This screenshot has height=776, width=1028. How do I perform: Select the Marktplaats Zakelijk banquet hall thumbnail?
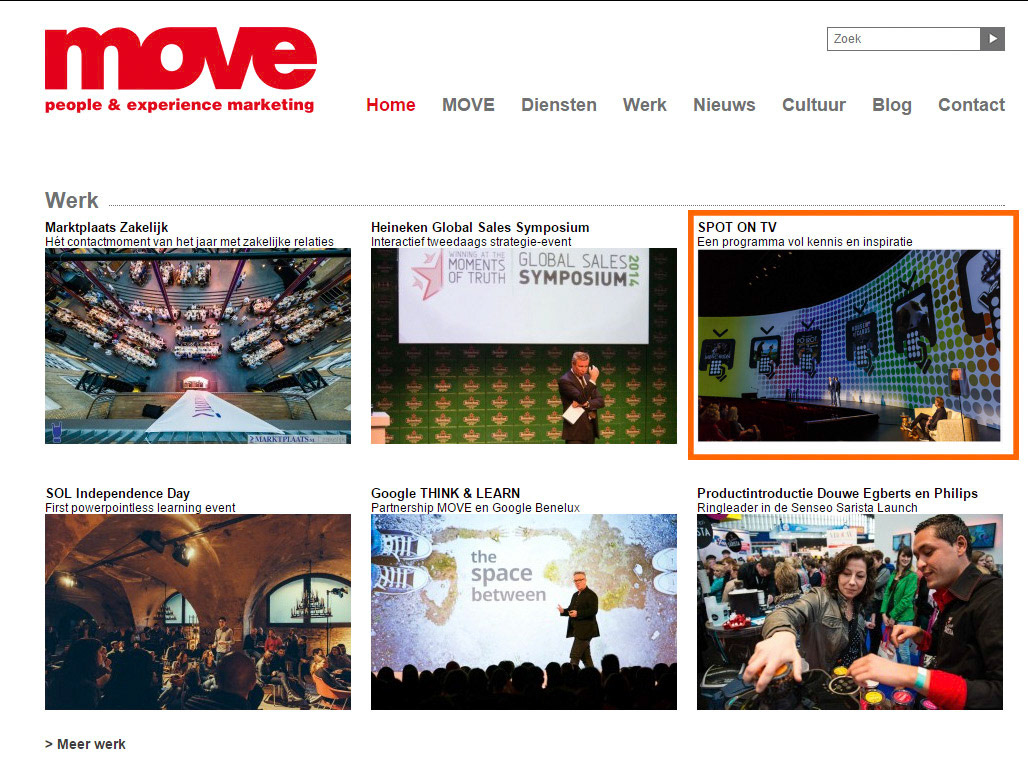click(x=198, y=346)
